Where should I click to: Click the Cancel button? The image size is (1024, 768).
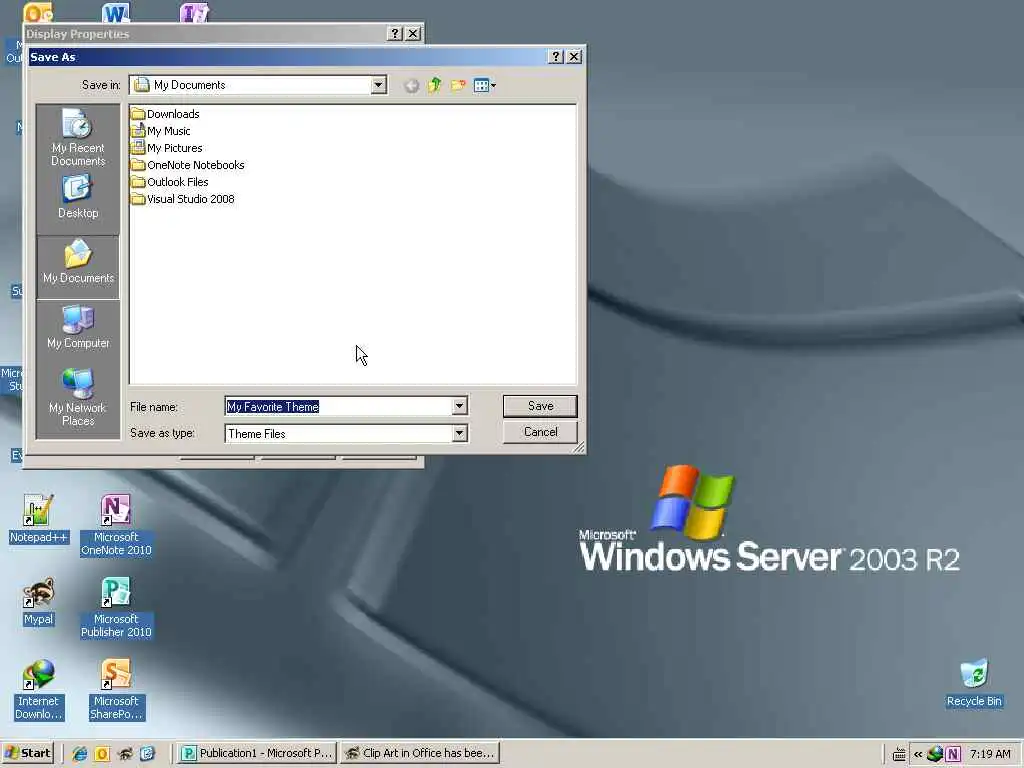coord(540,432)
